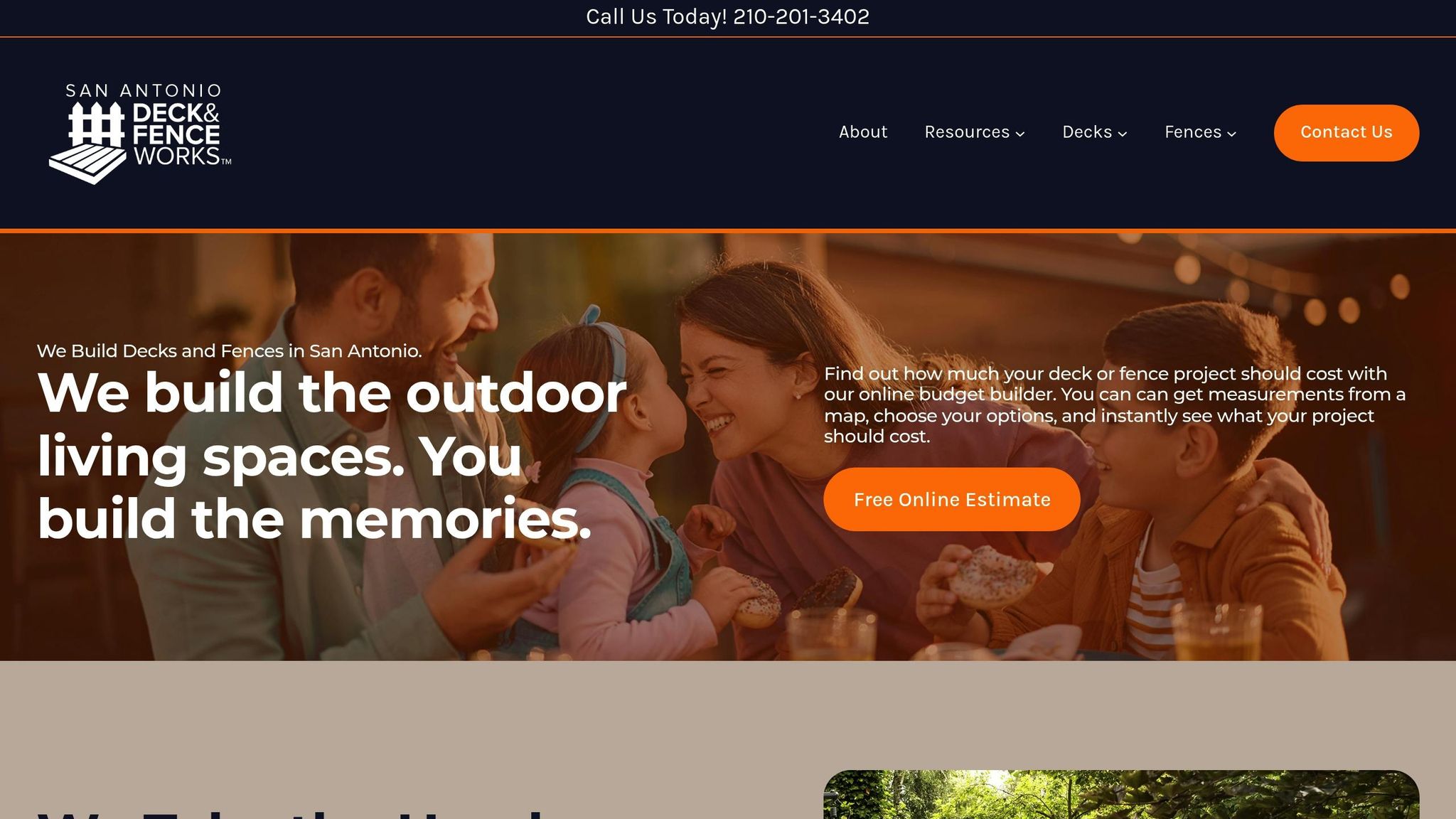This screenshot has width=1456, height=819.
Task: Select the Fences menu label
Action: coord(1193,132)
